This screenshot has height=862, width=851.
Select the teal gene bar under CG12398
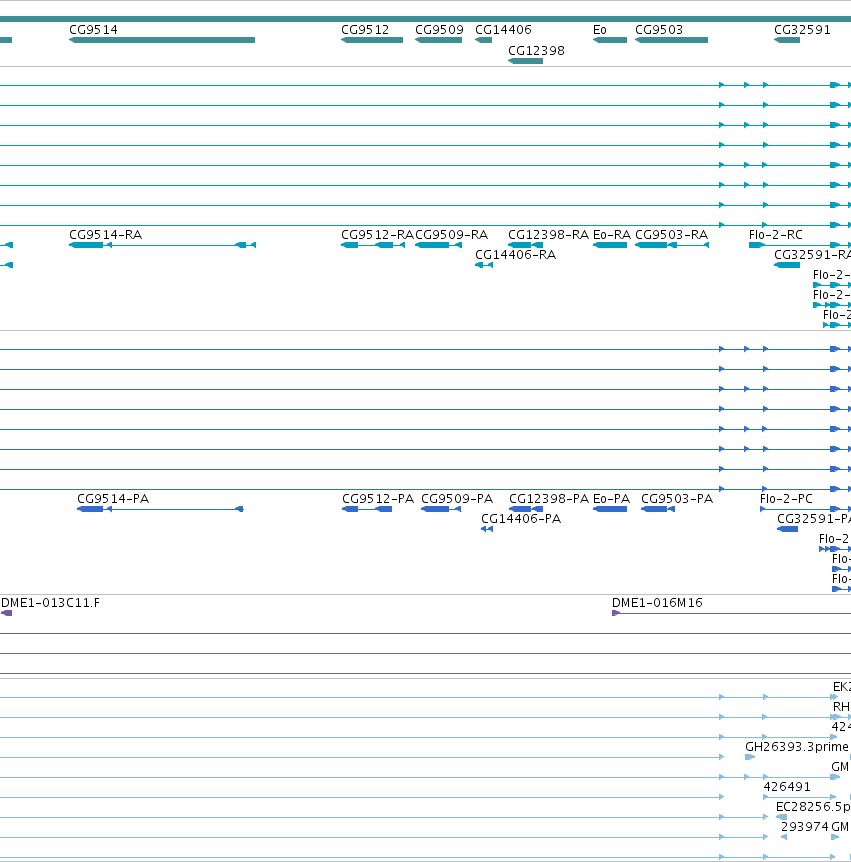526,61
